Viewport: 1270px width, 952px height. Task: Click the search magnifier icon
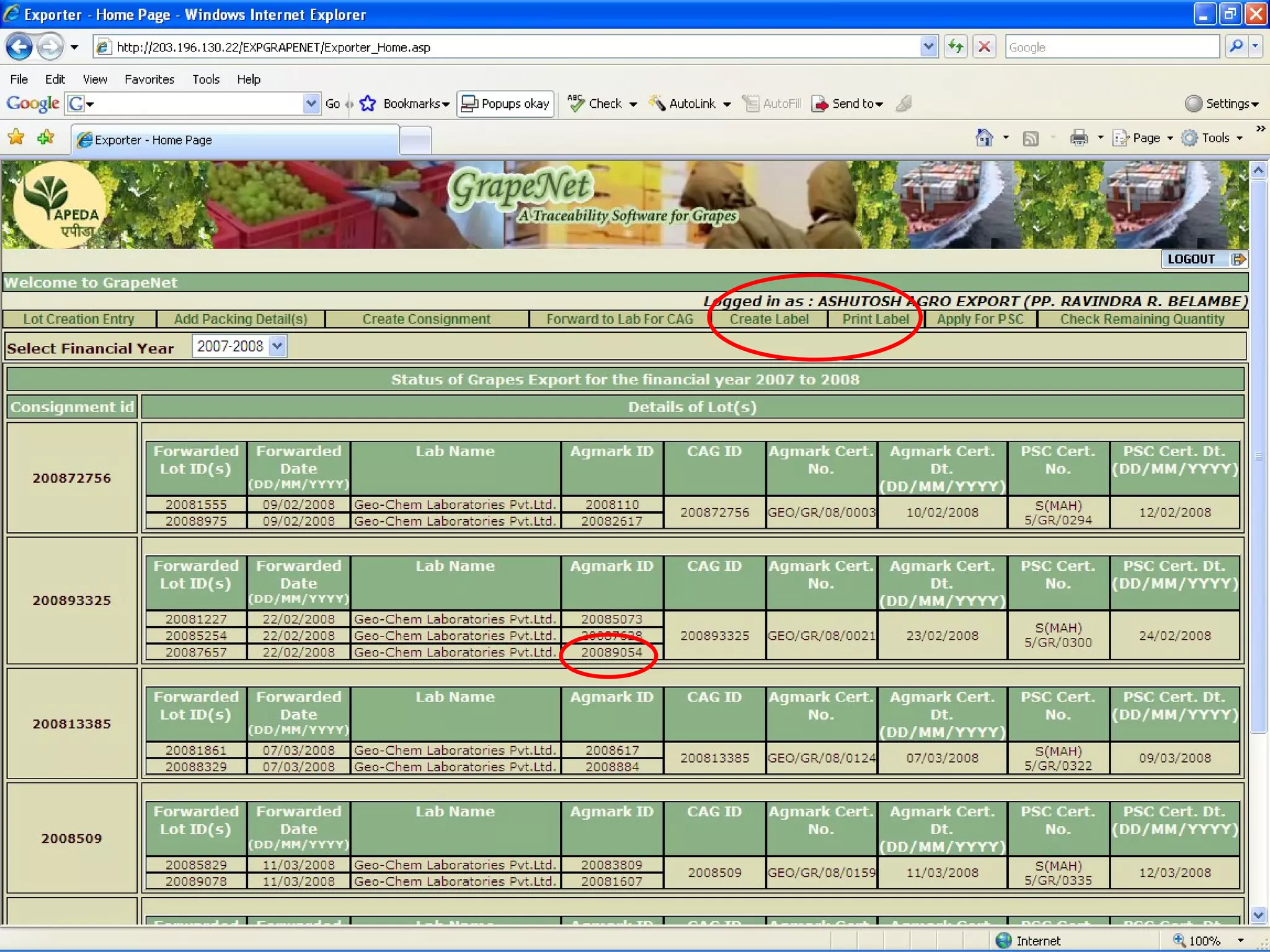pyautogui.click(x=1236, y=47)
